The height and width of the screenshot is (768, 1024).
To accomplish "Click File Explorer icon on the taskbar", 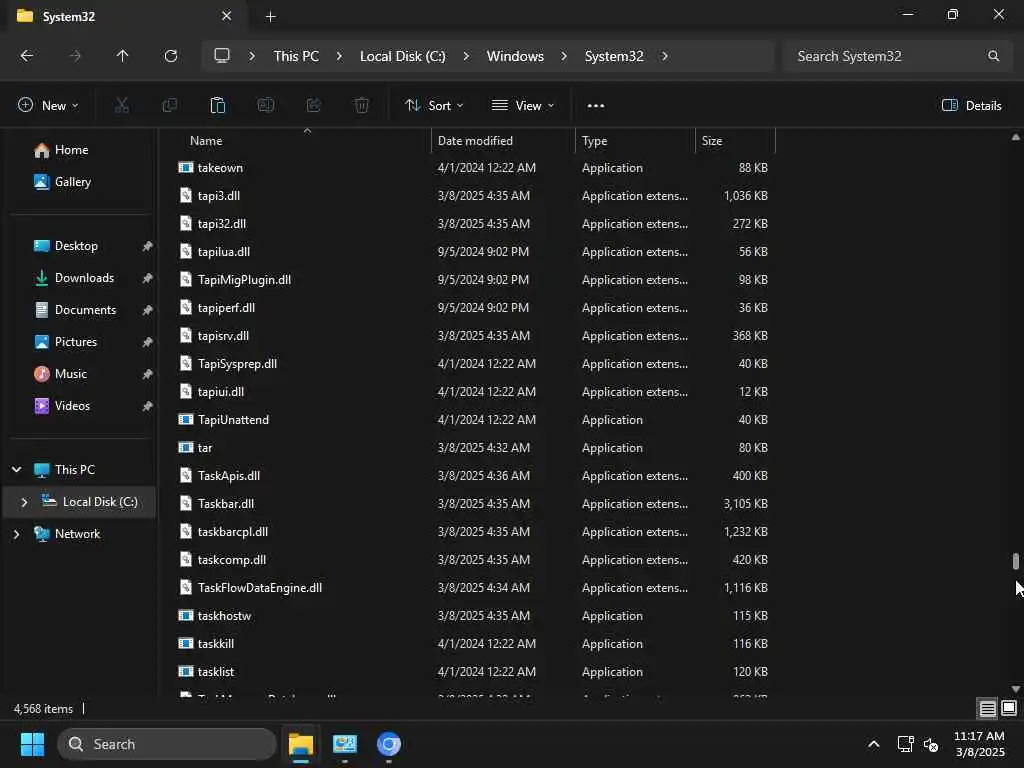I will pyautogui.click(x=301, y=744).
